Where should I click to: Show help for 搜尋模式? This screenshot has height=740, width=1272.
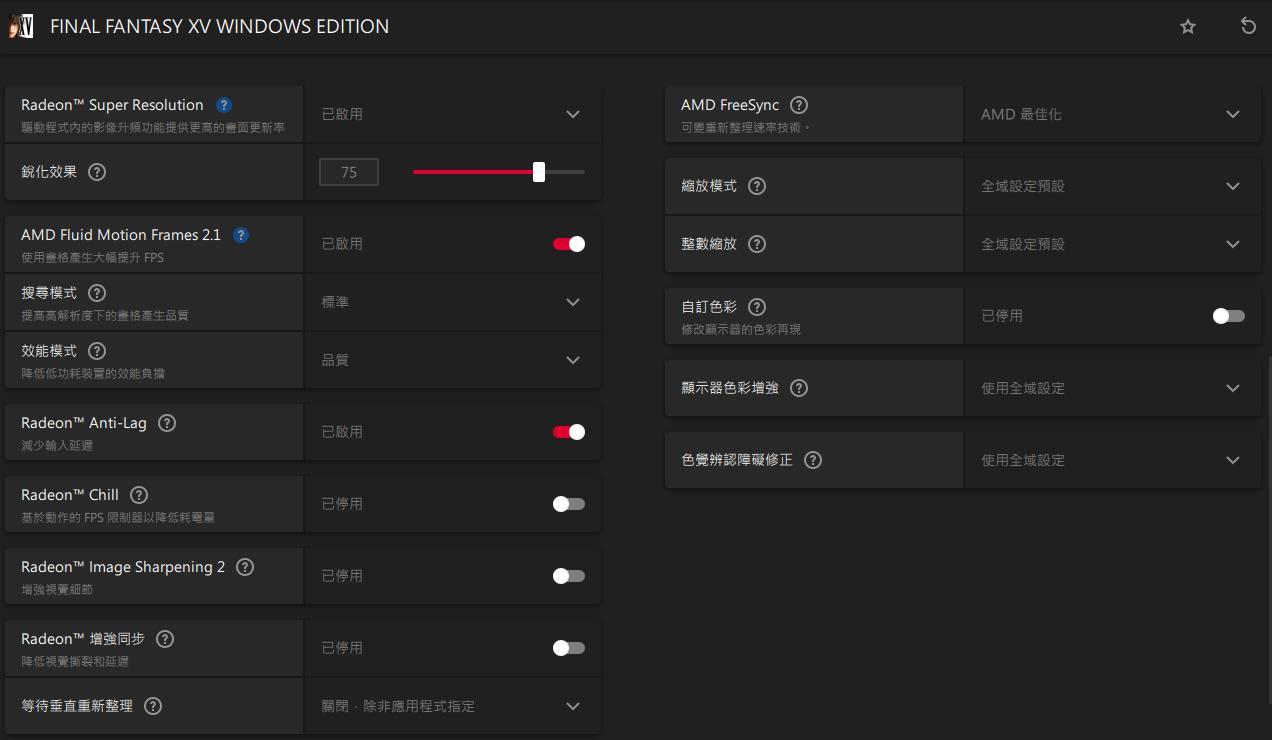coord(97,293)
